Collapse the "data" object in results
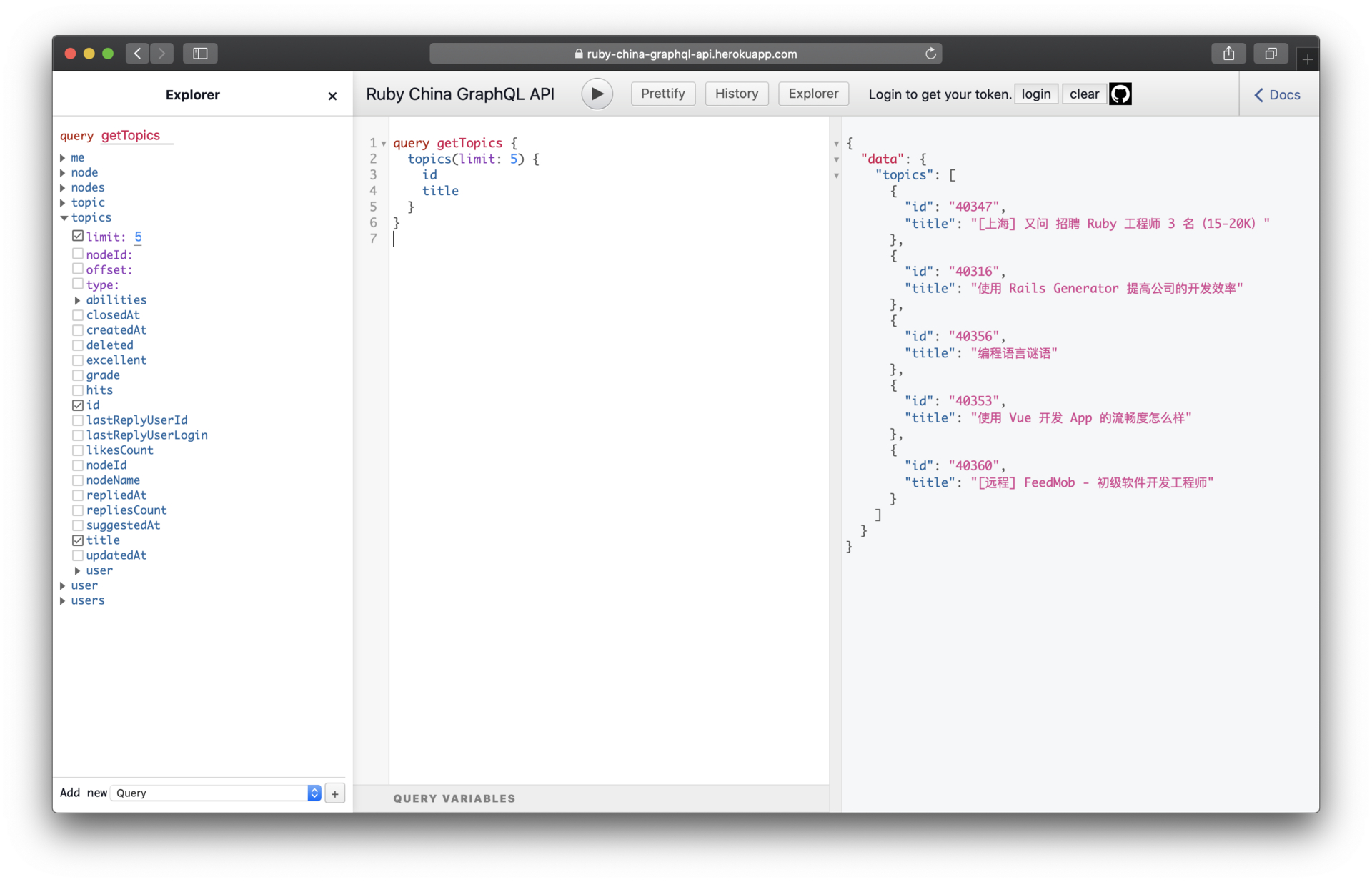This screenshot has width=1372, height=882. point(836,159)
